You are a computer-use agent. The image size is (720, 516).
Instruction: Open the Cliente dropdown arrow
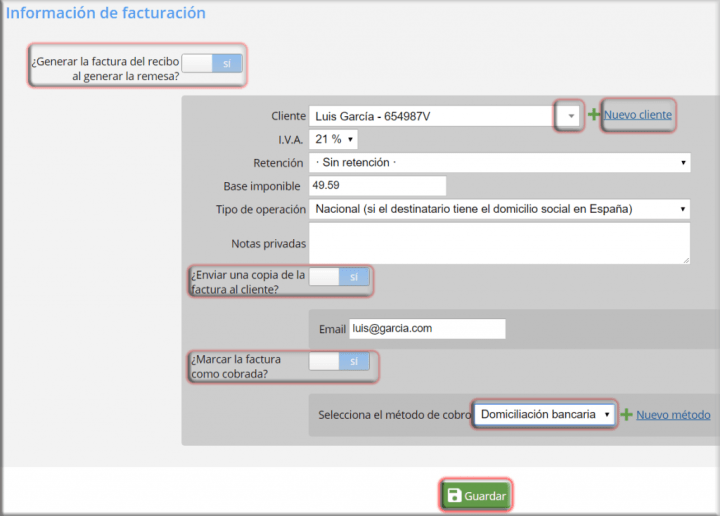[571, 116]
